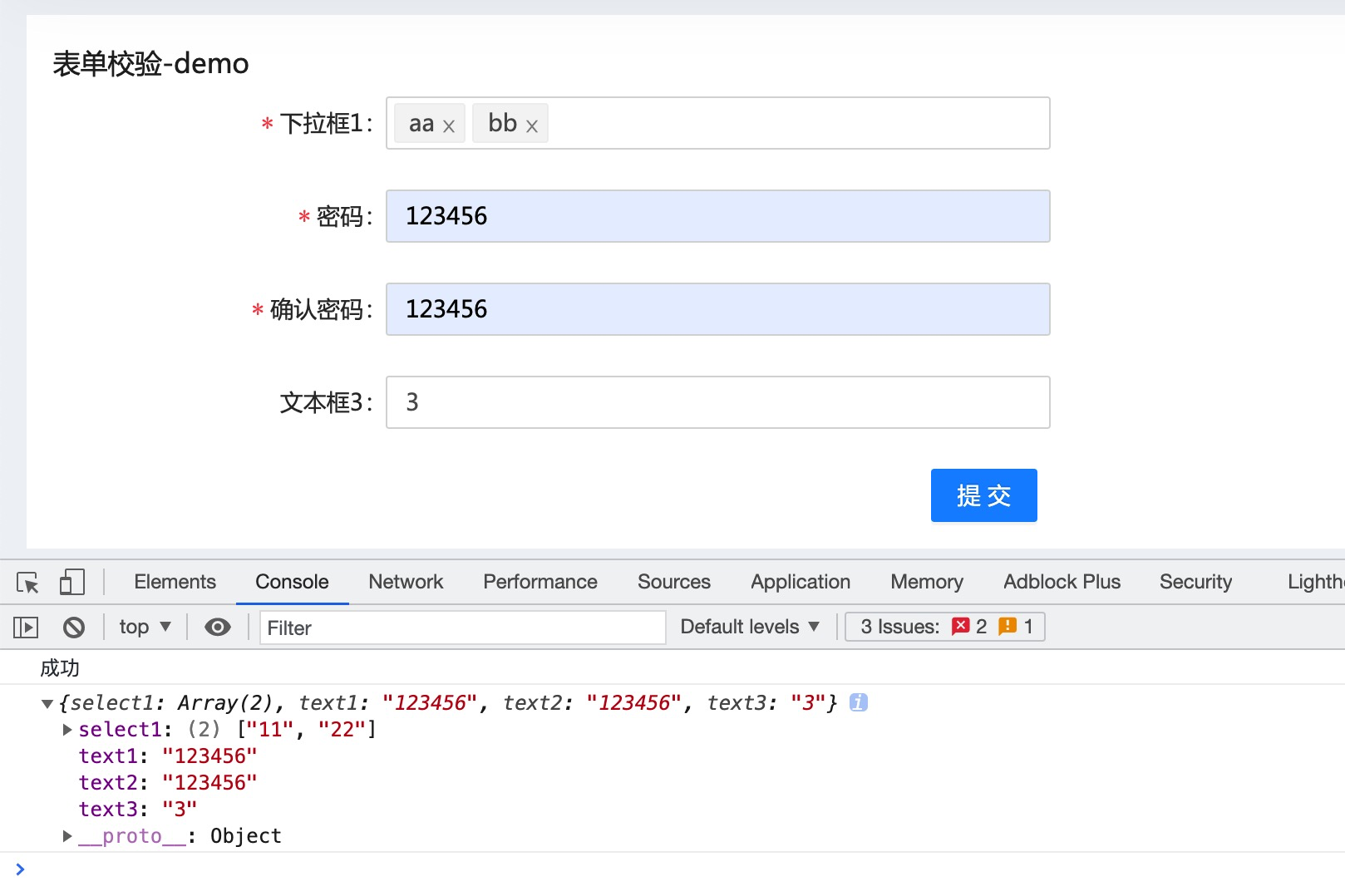
Task: Click the 成功 console message
Action: [x=60, y=668]
